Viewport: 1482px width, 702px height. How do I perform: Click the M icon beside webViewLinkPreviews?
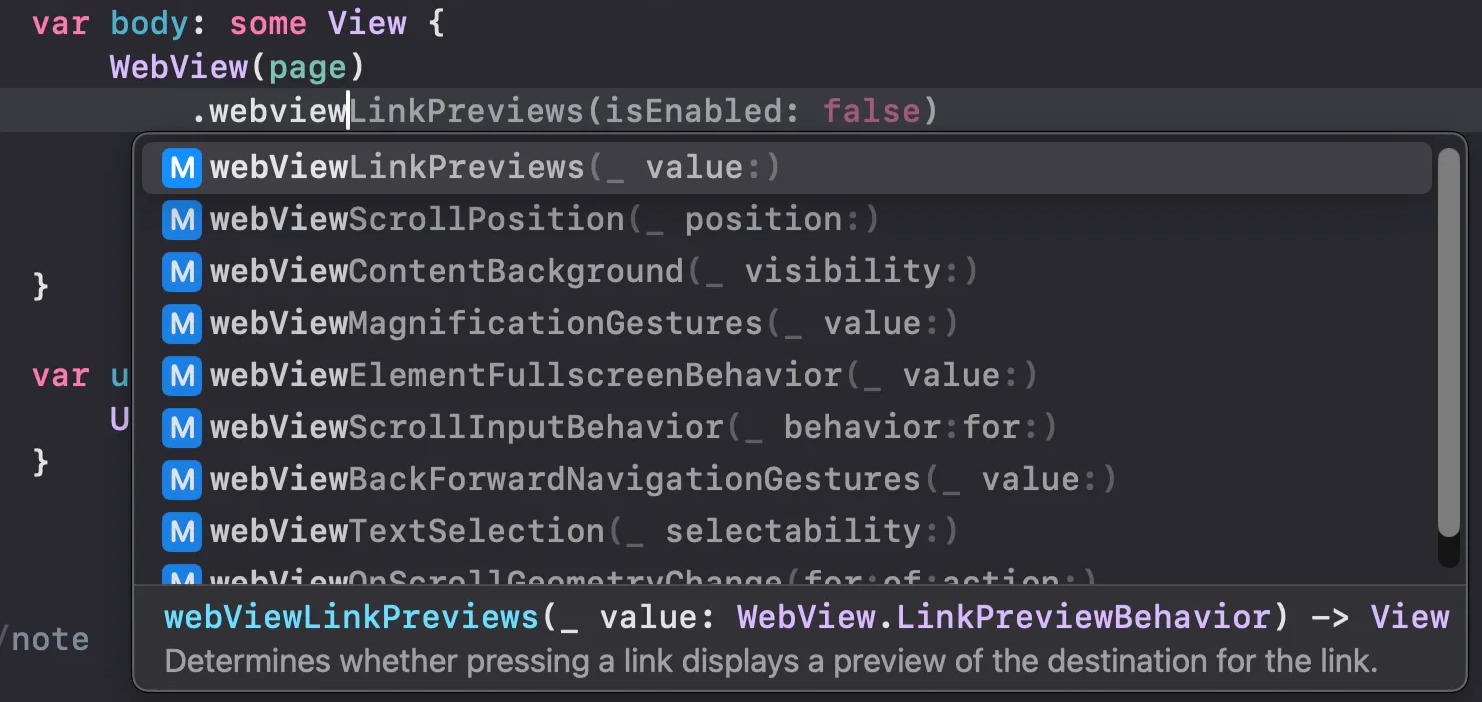point(182,168)
